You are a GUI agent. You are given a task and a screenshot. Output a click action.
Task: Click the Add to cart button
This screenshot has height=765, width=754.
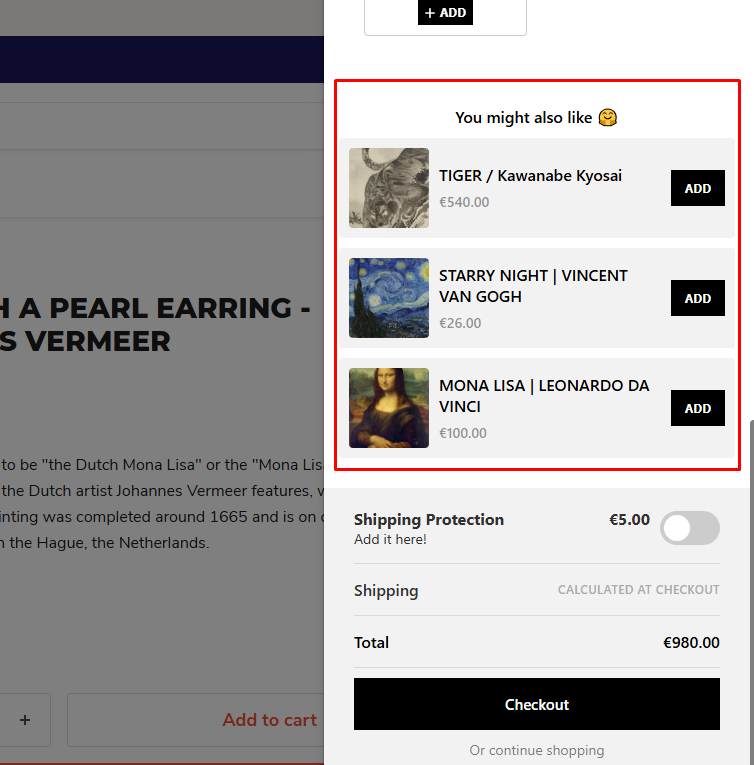[196, 720]
